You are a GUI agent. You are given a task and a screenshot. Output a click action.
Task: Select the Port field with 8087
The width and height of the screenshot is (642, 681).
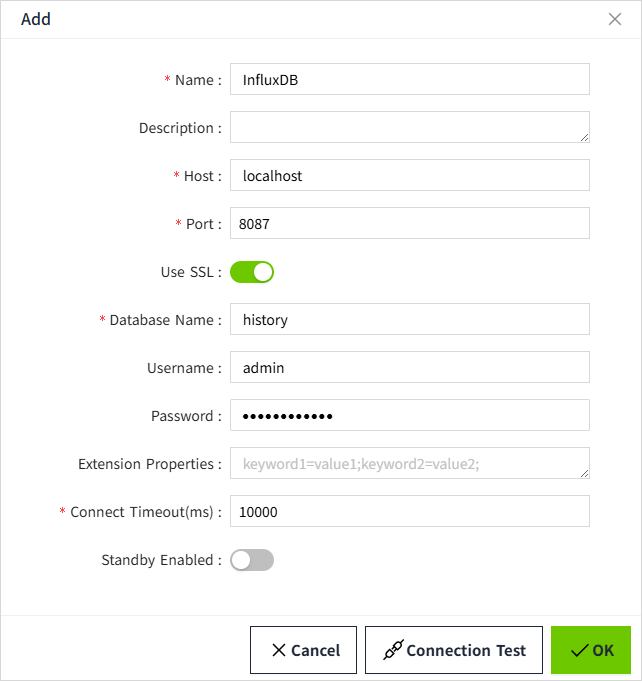(x=409, y=224)
